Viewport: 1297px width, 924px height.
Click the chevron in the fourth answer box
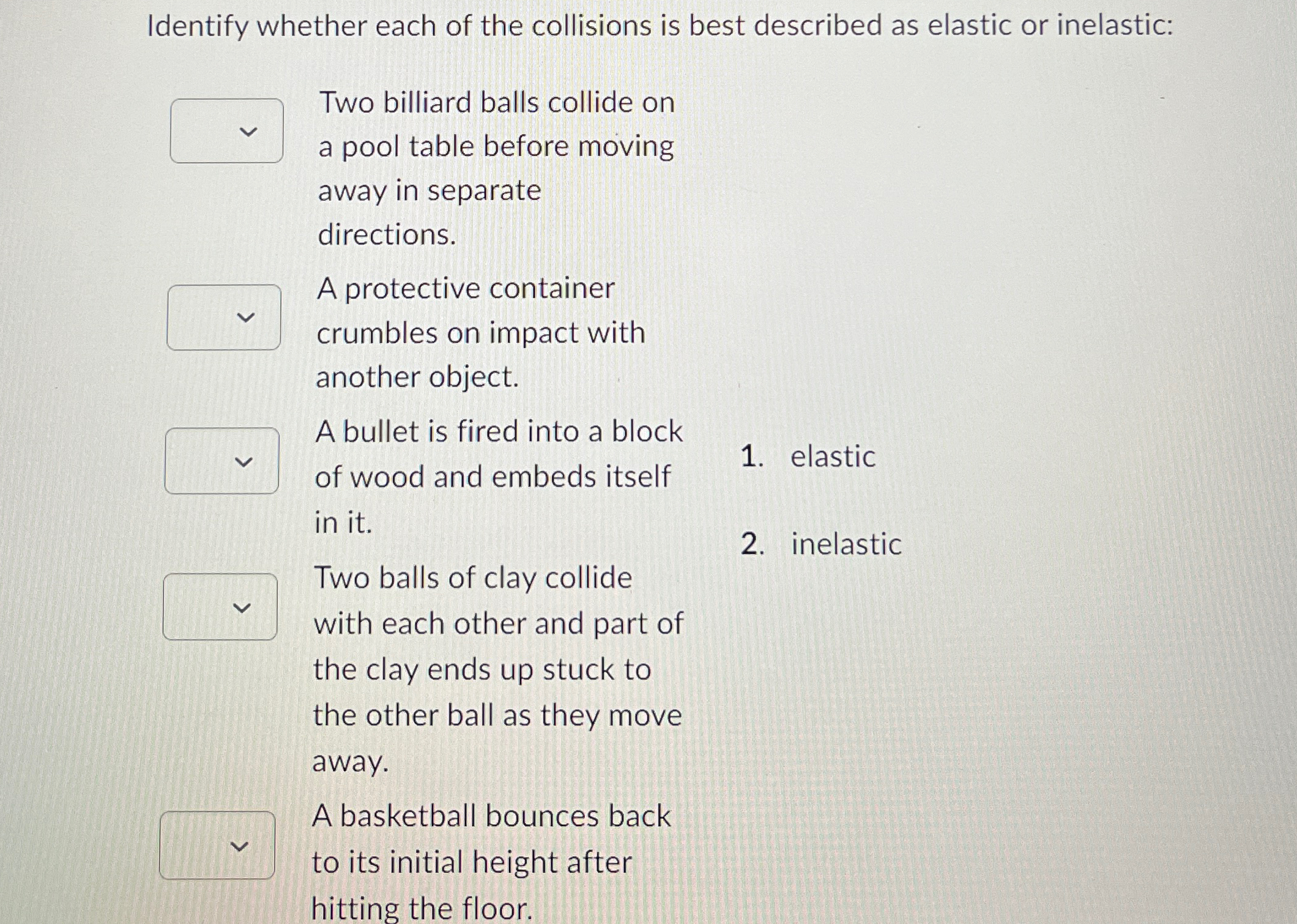click(x=240, y=607)
